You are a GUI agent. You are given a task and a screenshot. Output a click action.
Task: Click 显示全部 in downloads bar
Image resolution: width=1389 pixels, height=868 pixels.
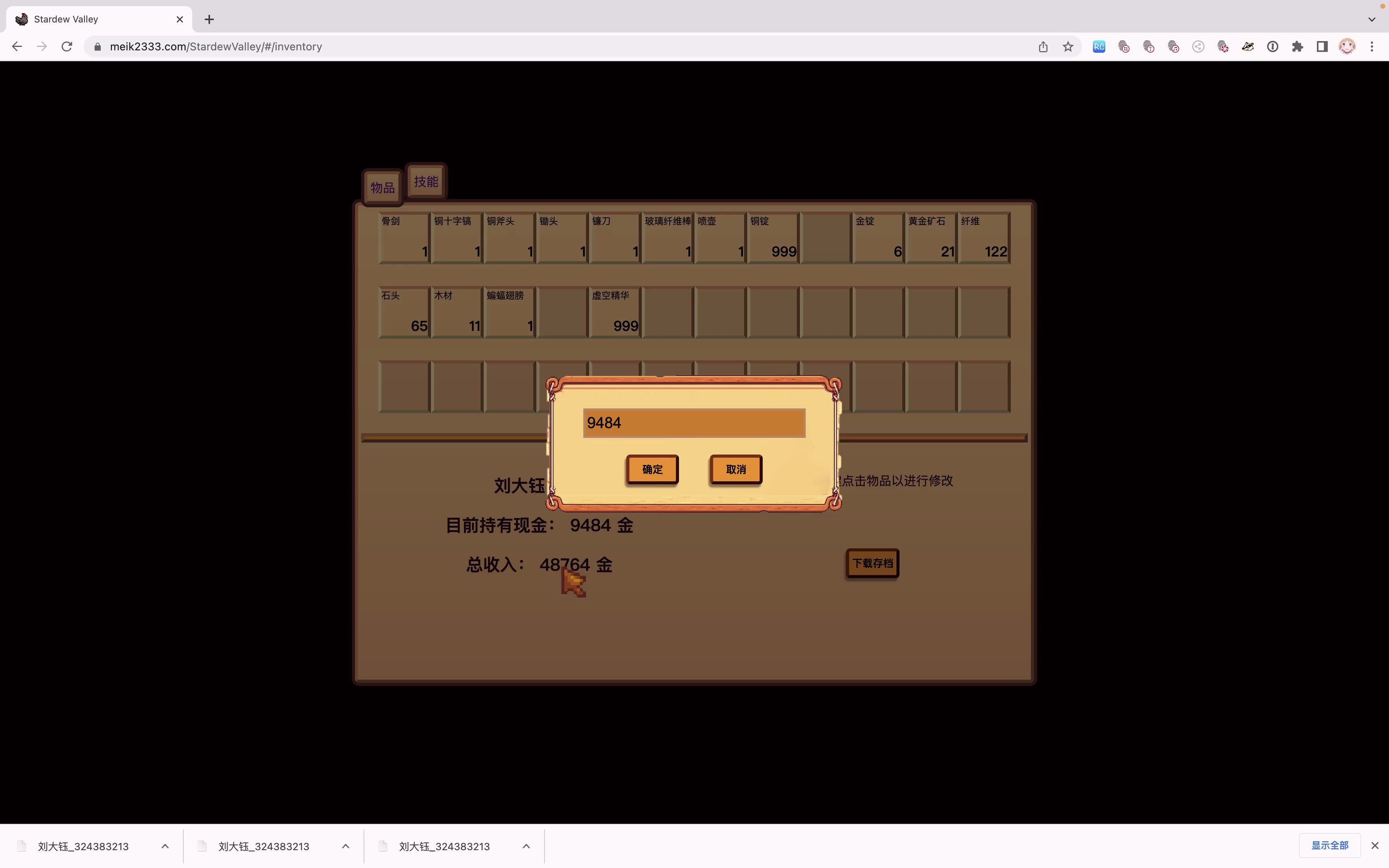[1329, 846]
